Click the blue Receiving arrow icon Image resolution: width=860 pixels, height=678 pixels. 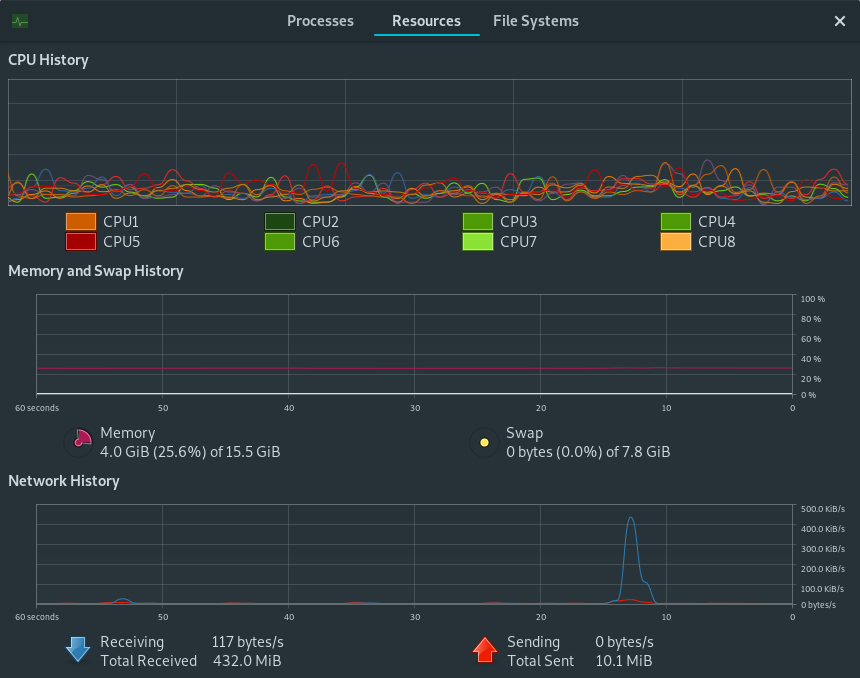[78, 649]
